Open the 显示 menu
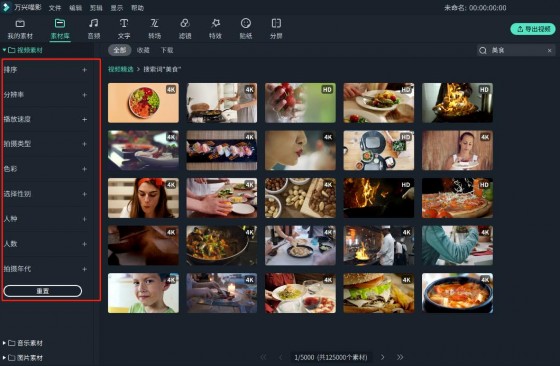 (117, 8)
